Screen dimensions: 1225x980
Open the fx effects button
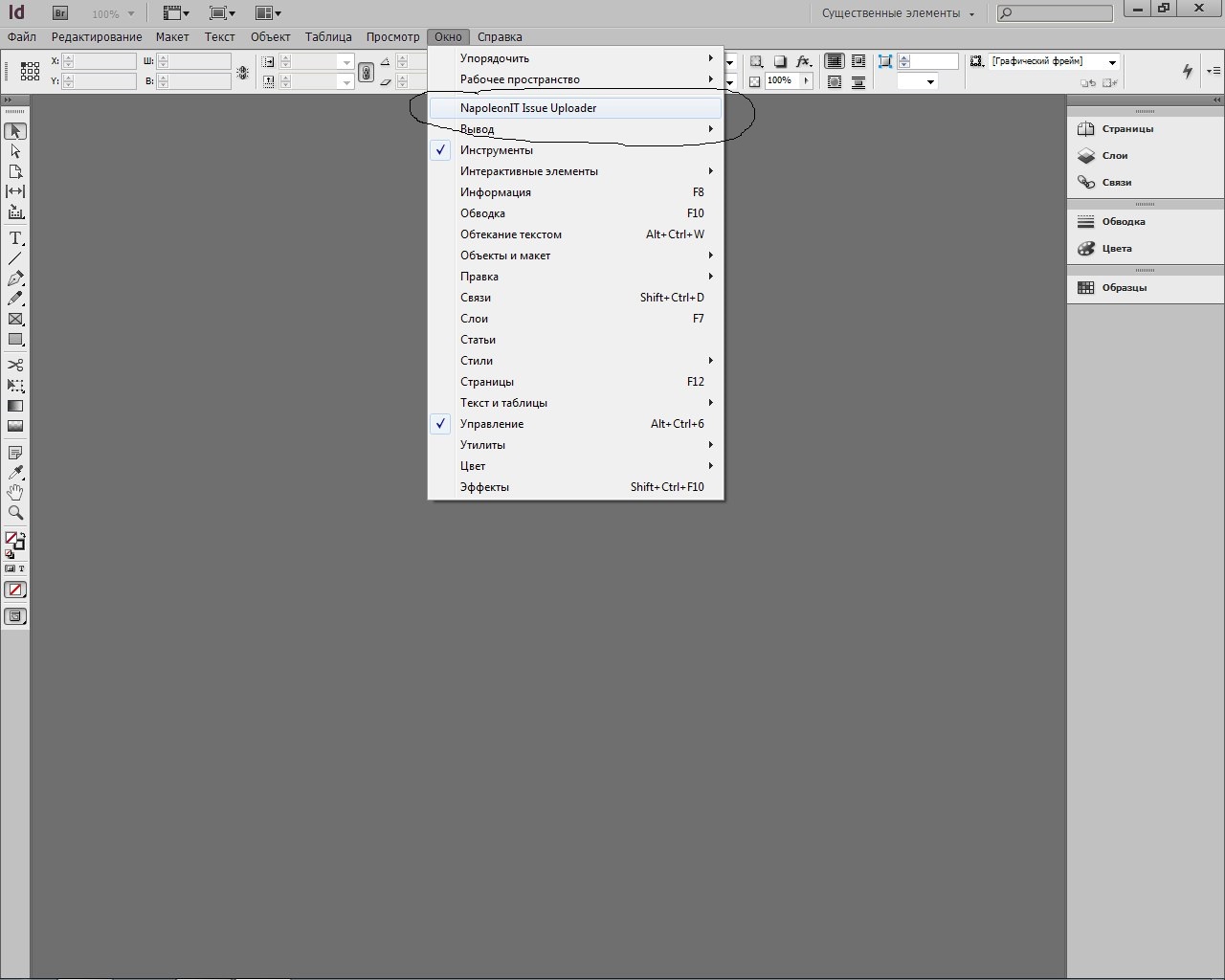(x=804, y=61)
